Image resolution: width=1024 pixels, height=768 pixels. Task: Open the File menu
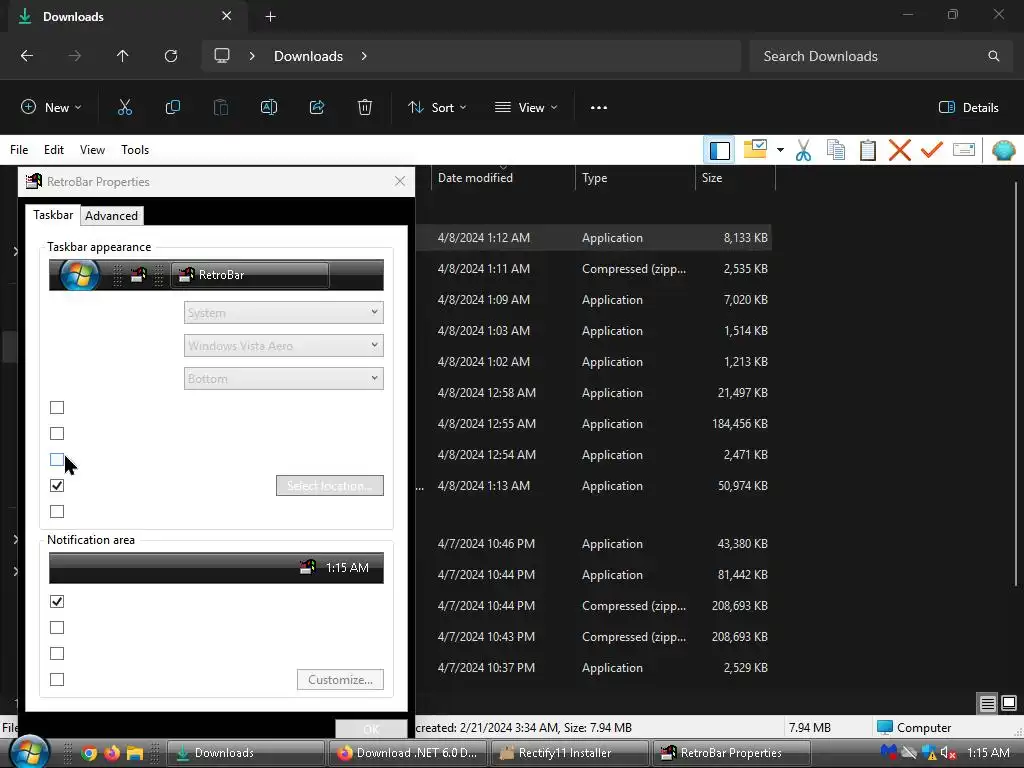tap(19, 150)
